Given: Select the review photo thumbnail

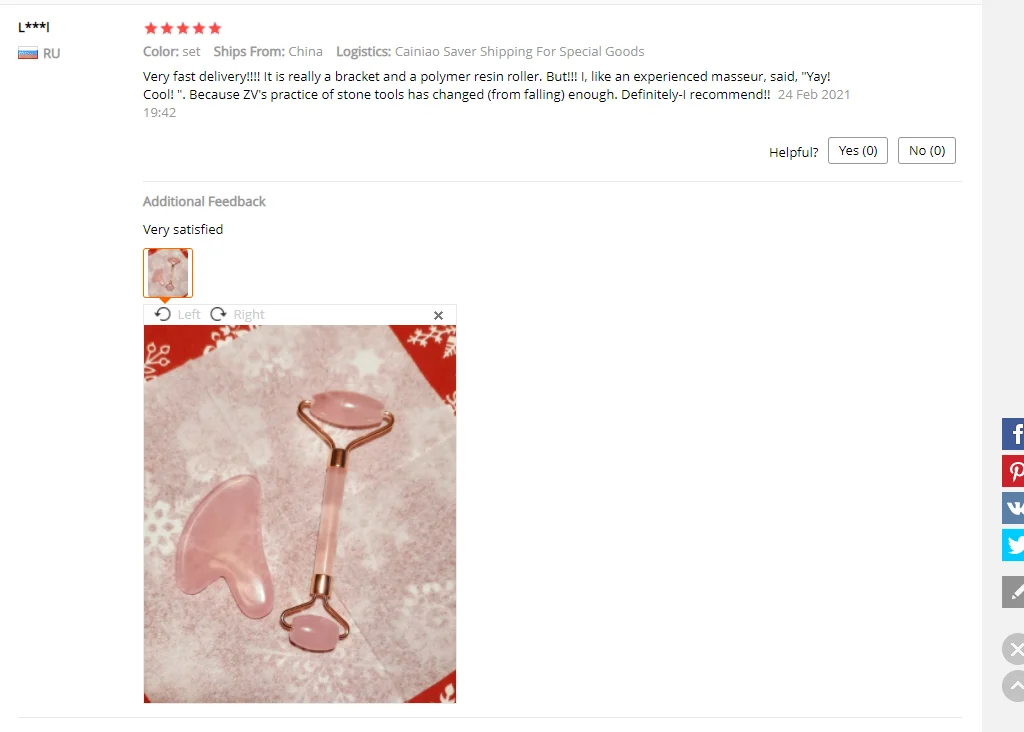Looking at the screenshot, I should (x=168, y=273).
